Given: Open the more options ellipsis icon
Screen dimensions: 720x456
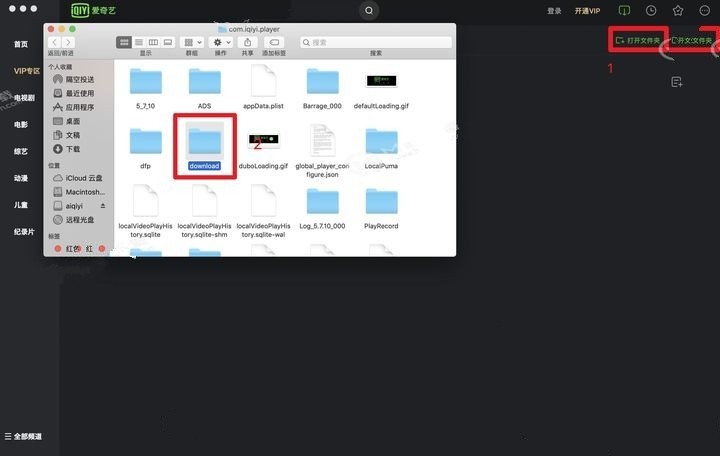Looking at the screenshot, I should pyautogui.click(x=703, y=10).
